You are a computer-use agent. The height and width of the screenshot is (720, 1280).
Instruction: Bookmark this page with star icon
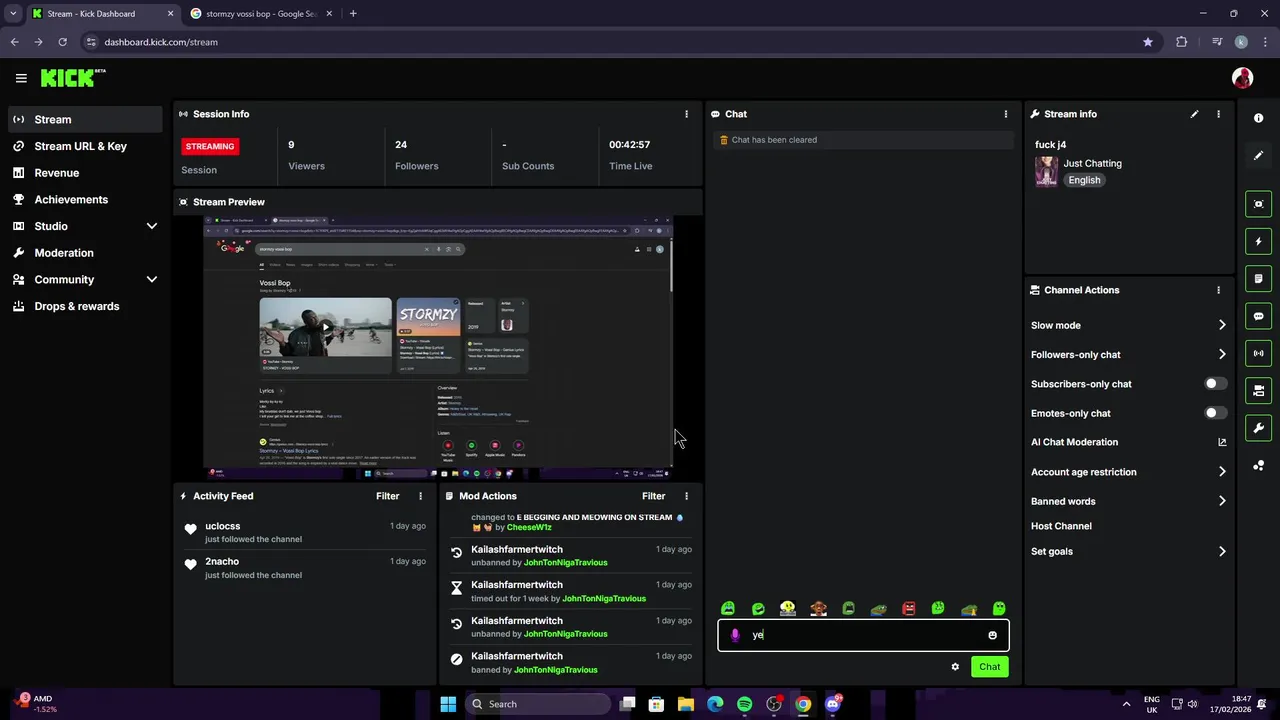pos(1148,42)
